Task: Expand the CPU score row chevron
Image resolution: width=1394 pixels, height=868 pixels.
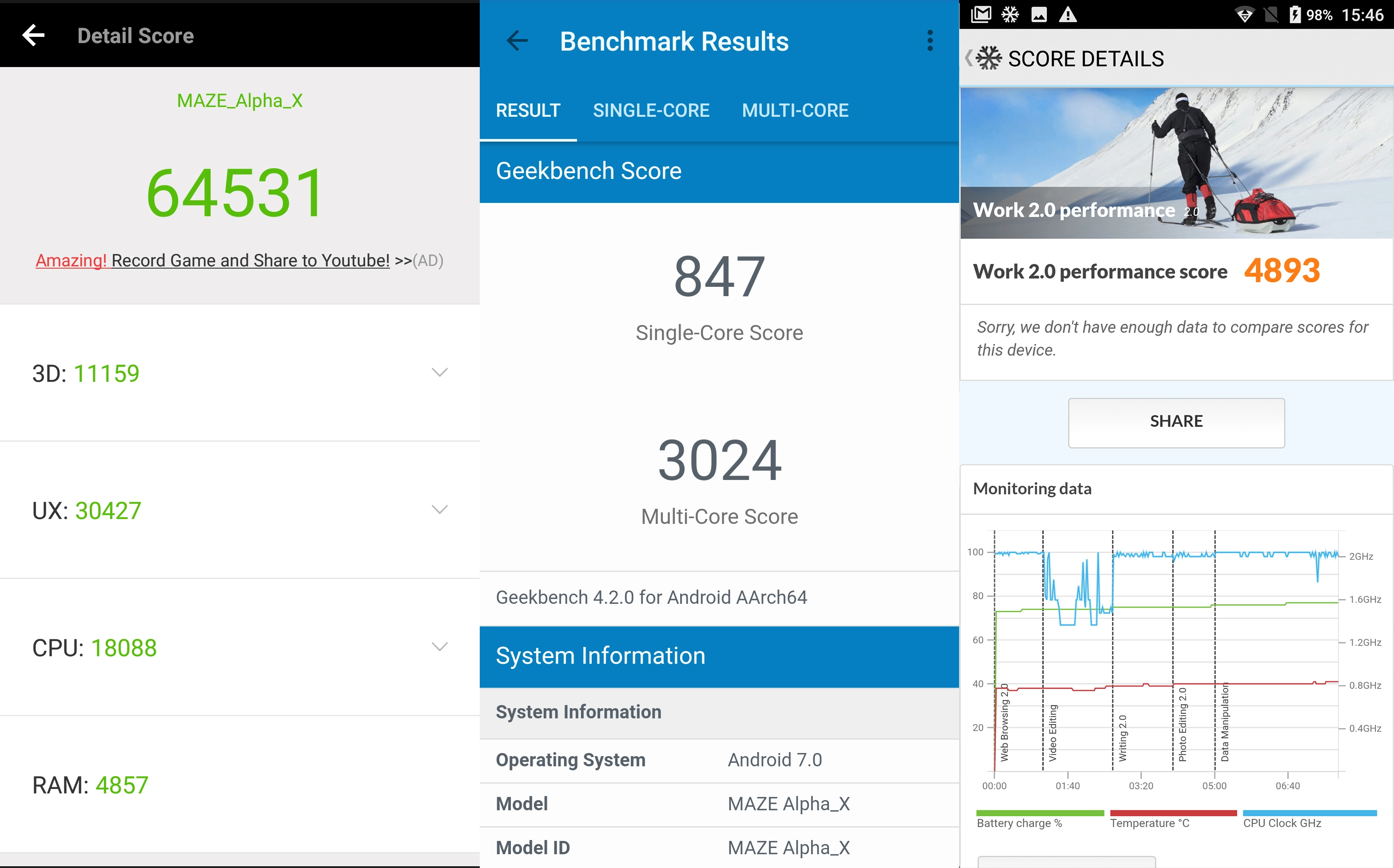Action: coord(439,647)
